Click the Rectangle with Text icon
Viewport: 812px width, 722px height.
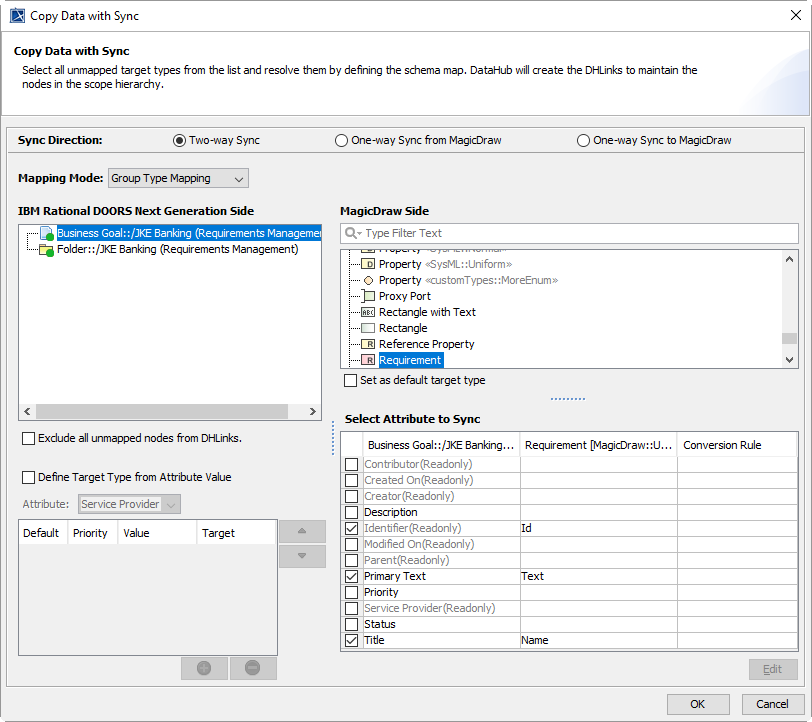point(368,312)
